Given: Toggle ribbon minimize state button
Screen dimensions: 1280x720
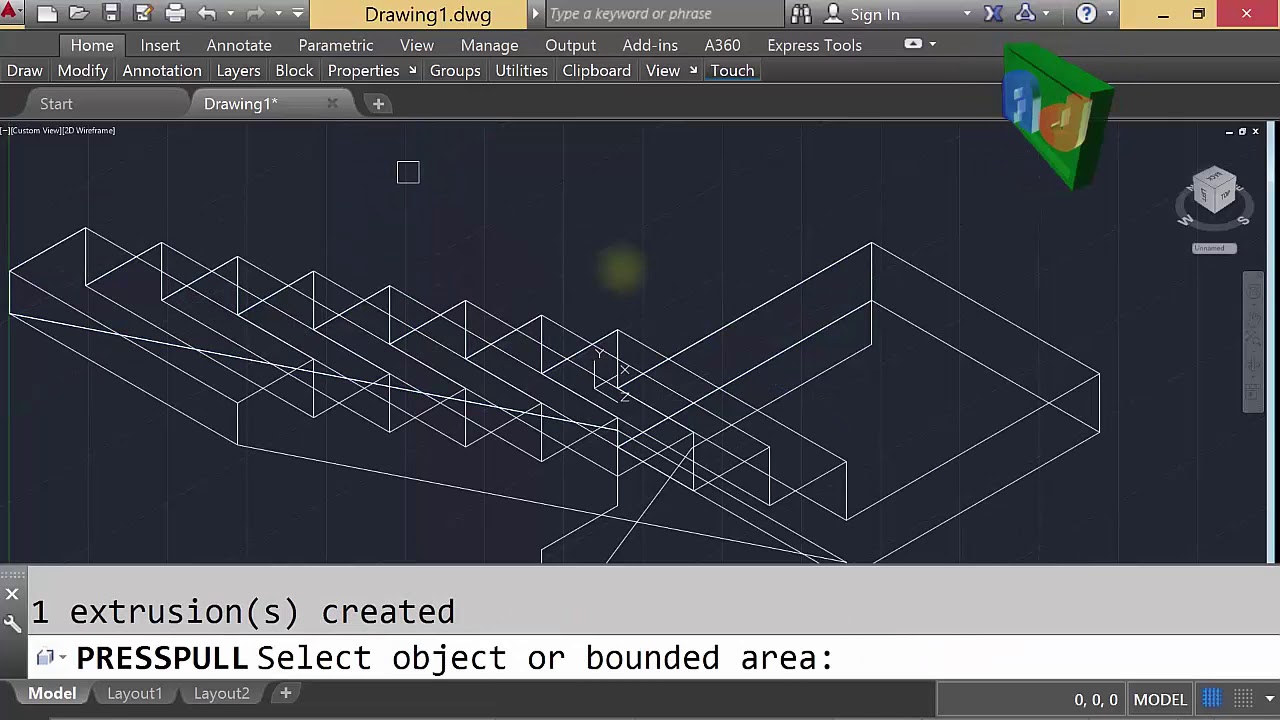Looking at the screenshot, I should (913, 44).
